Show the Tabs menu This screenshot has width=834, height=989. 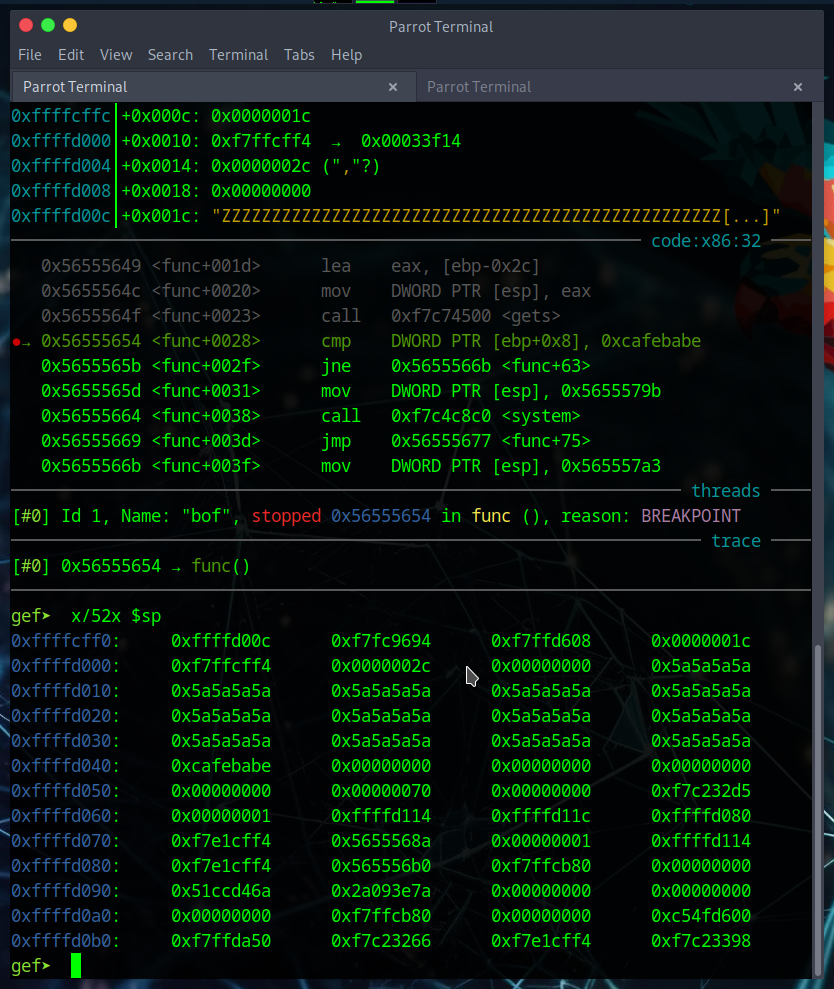299,55
